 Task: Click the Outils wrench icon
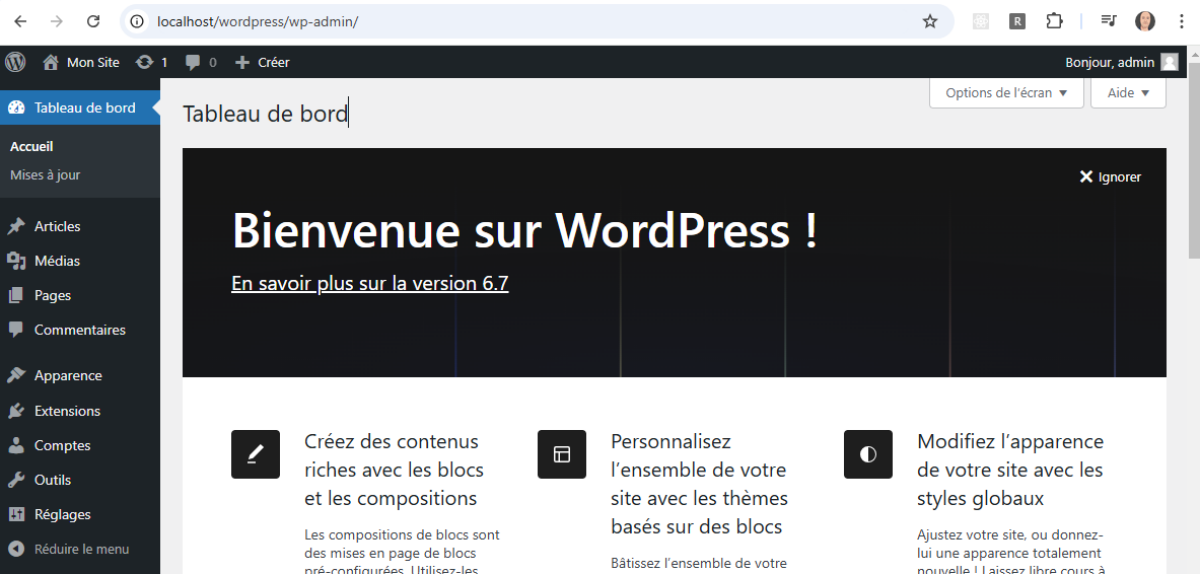16,480
